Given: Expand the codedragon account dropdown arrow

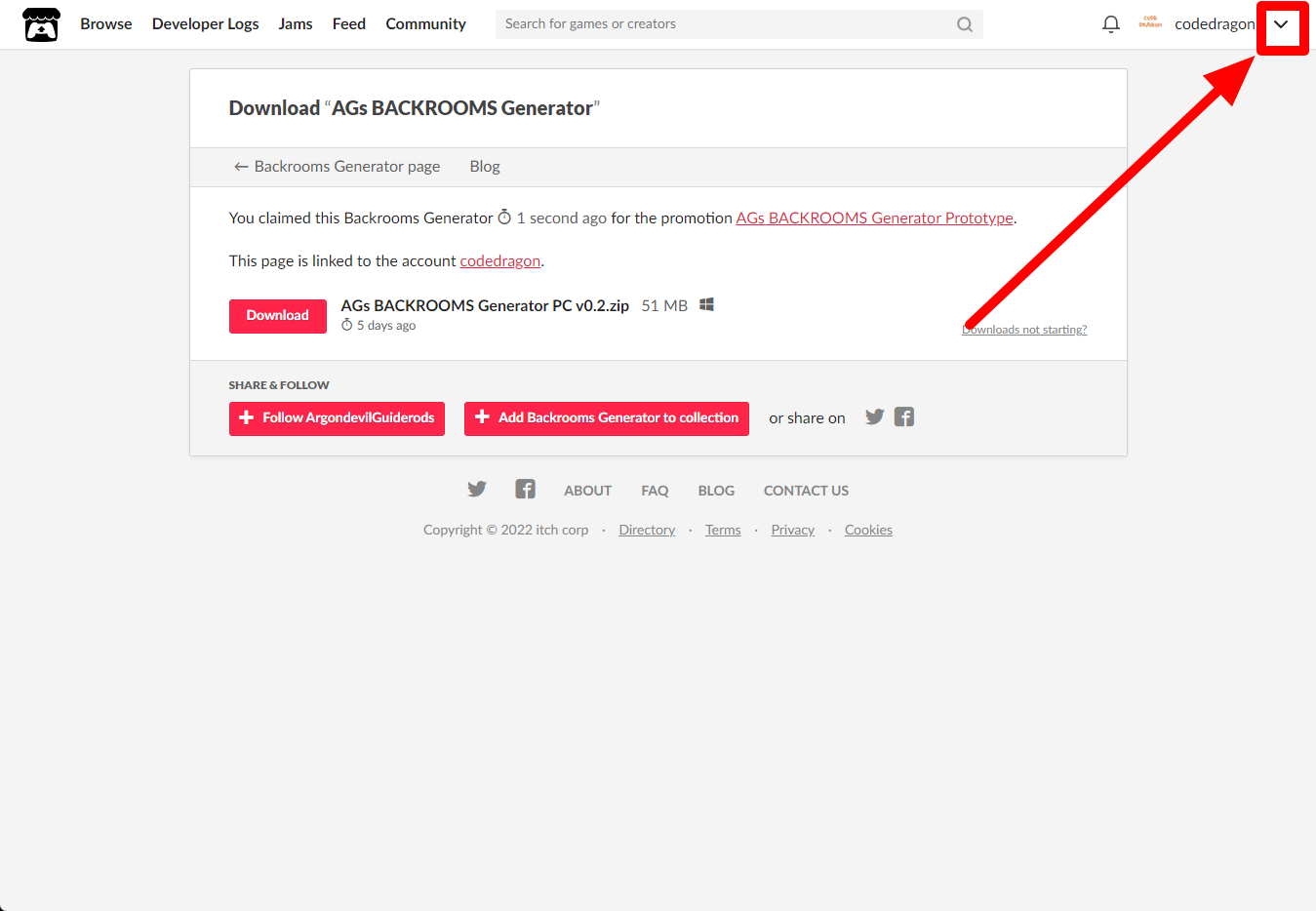Looking at the screenshot, I should click(x=1281, y=24).
